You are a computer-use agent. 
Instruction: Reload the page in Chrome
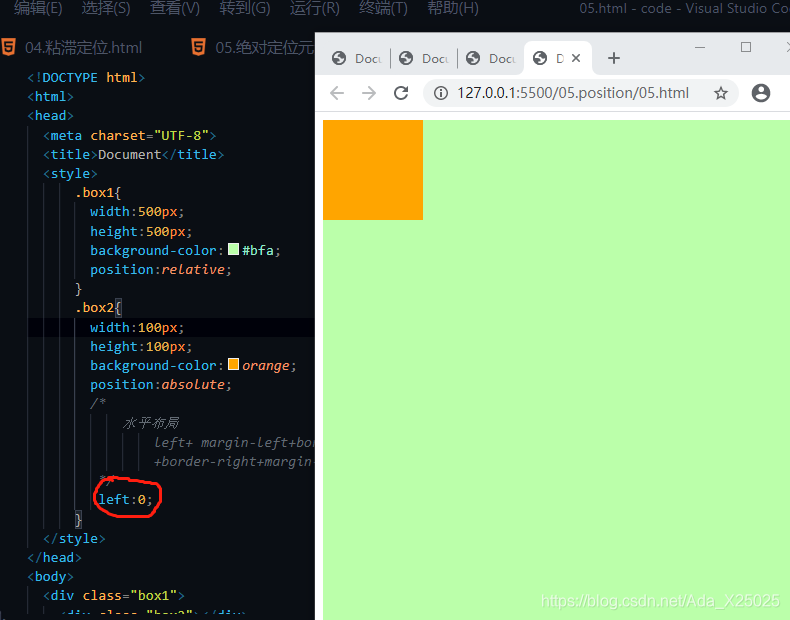(401, 93)
